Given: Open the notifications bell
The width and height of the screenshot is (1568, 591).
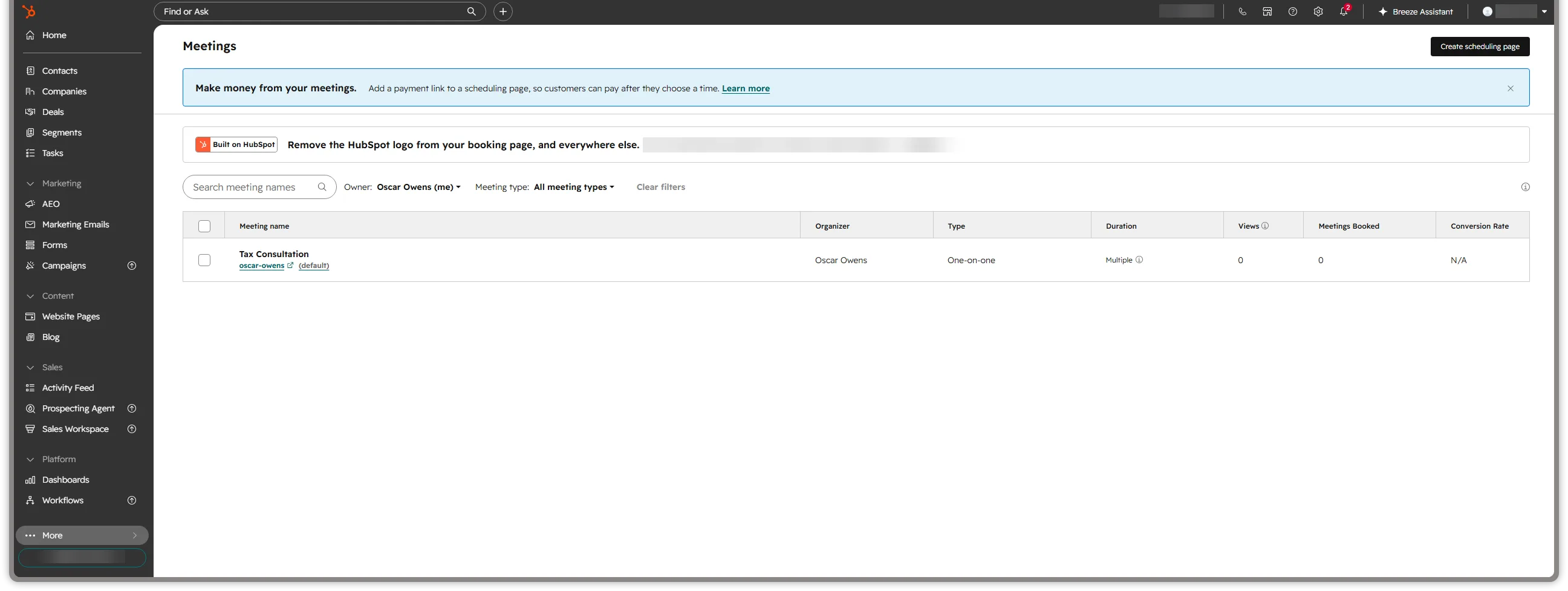Looking at the screenshot, I should point(1344,11).
